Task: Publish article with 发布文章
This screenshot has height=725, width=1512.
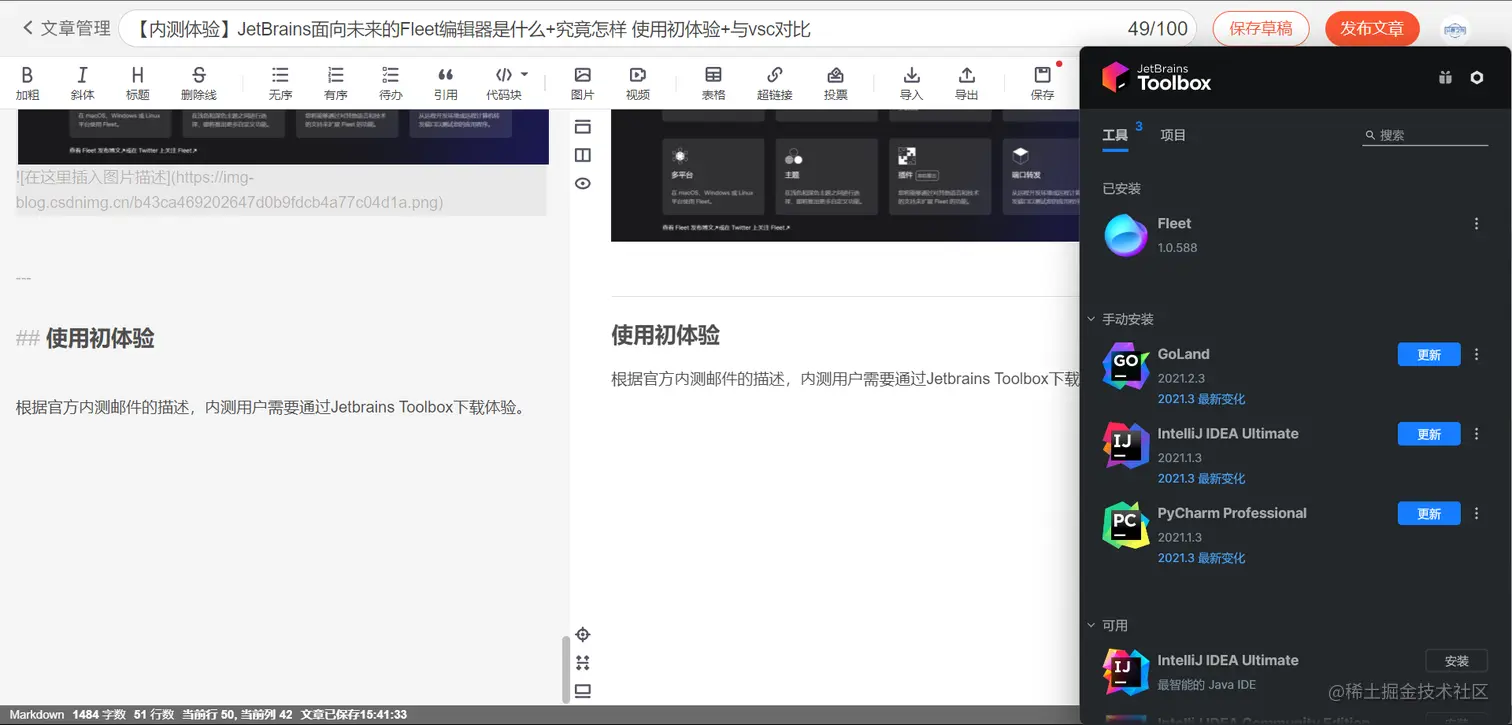Action: (x=1372, y=28)
